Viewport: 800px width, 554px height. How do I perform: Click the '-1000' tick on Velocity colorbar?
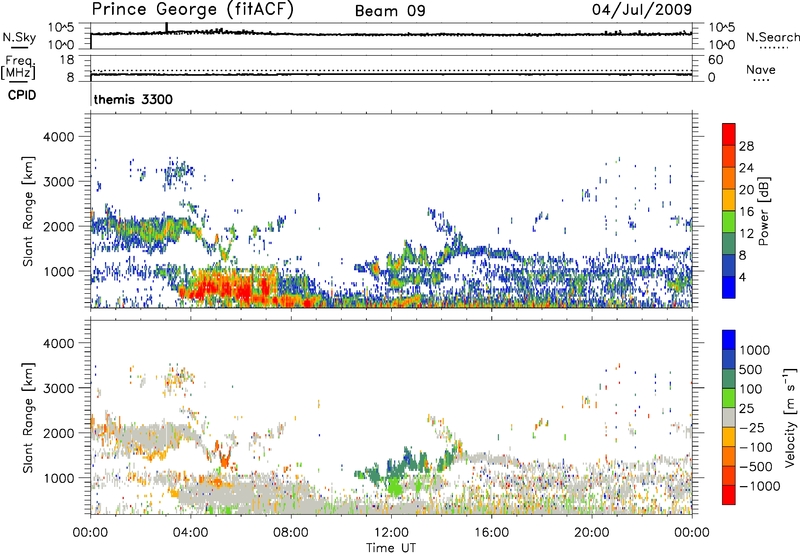[x=760, y=486]
